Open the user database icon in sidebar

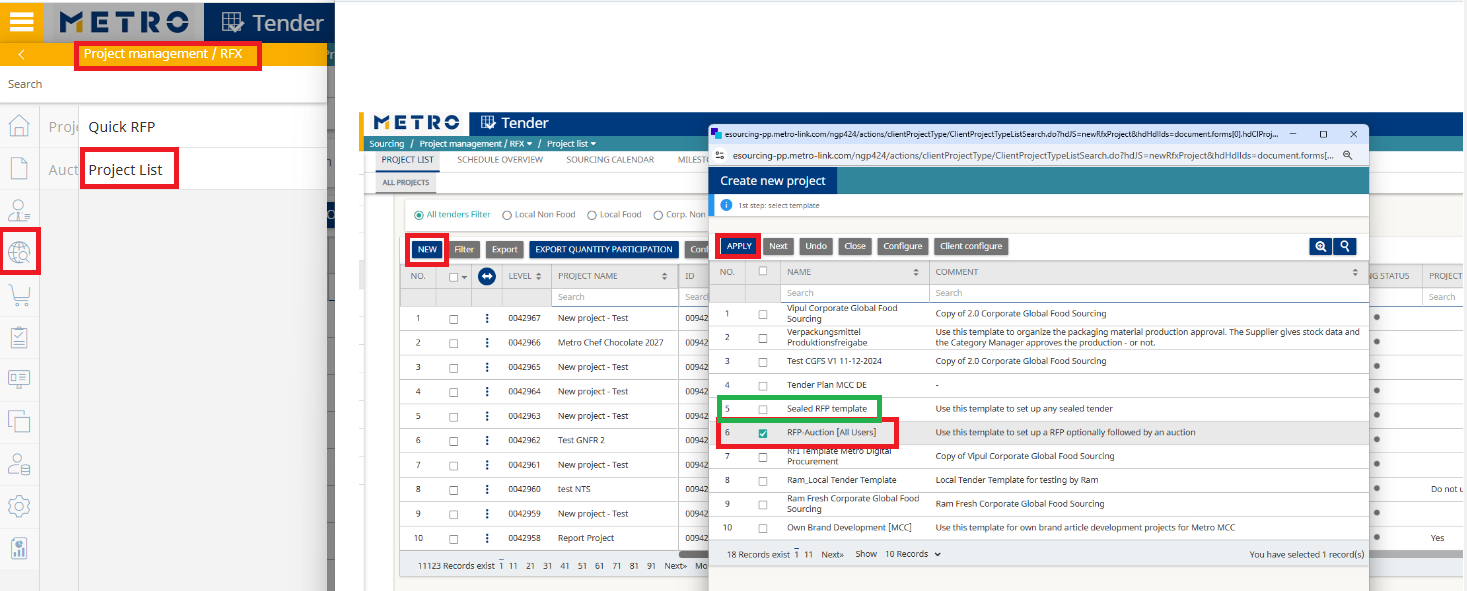(19, 464)
